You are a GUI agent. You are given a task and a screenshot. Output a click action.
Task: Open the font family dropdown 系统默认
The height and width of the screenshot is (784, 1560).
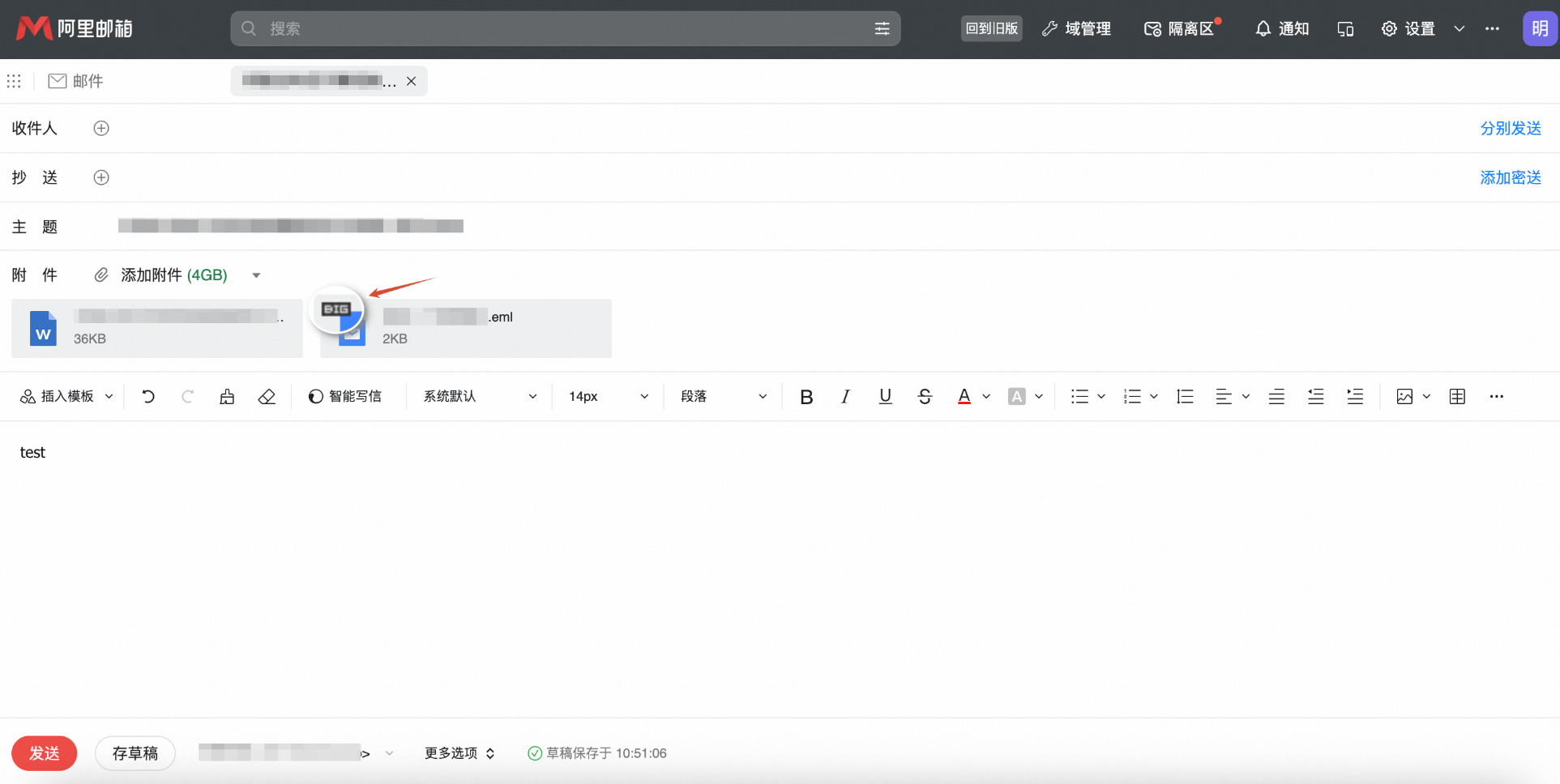[480, 396]
